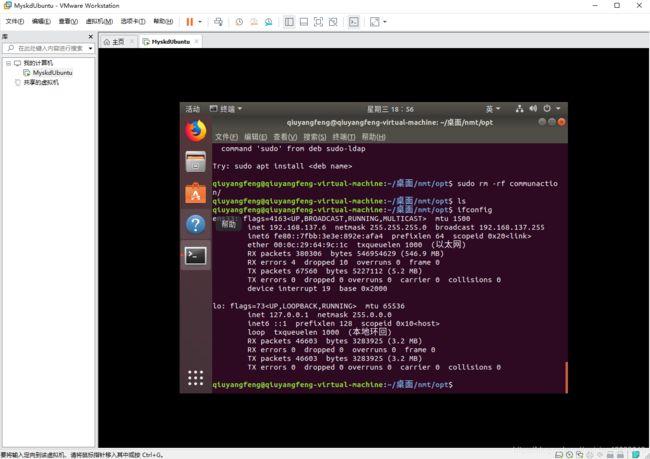Open the VMware 选项卡(T) menu

coord(133,22)
